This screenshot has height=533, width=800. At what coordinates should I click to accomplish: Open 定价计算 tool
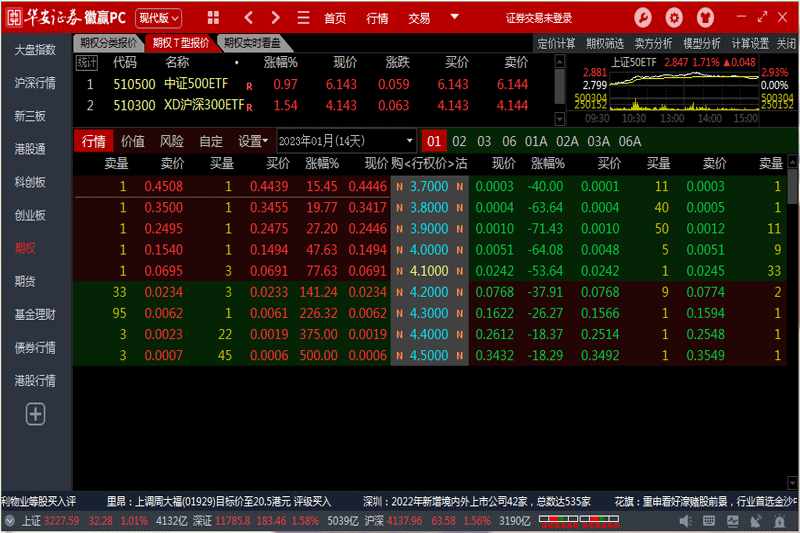[556, 43]
